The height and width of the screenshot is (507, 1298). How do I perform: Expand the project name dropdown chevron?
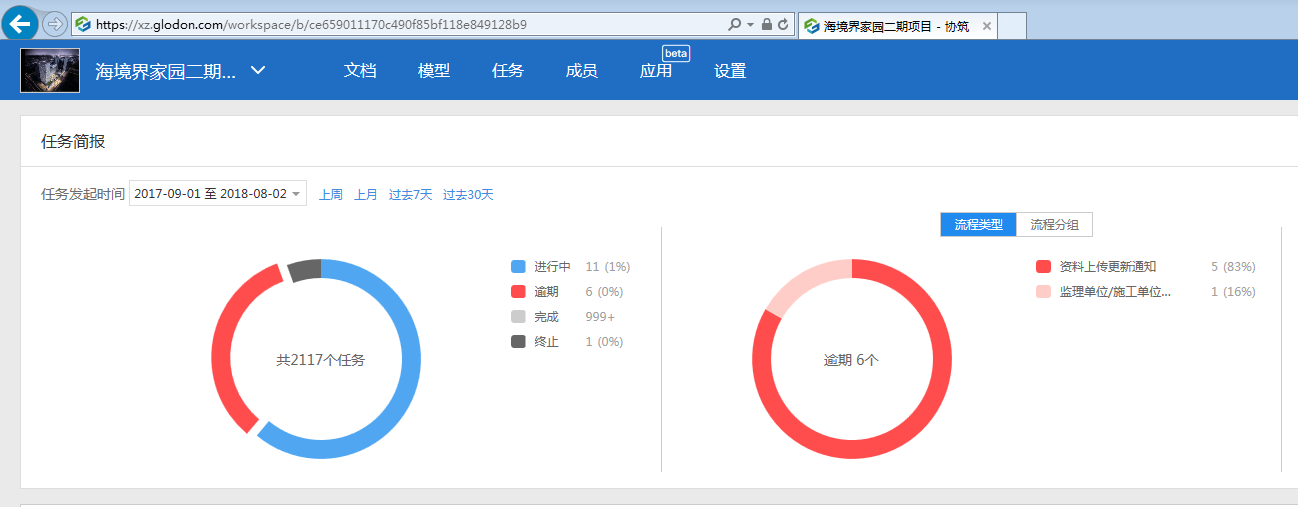(x=258, y=70)
